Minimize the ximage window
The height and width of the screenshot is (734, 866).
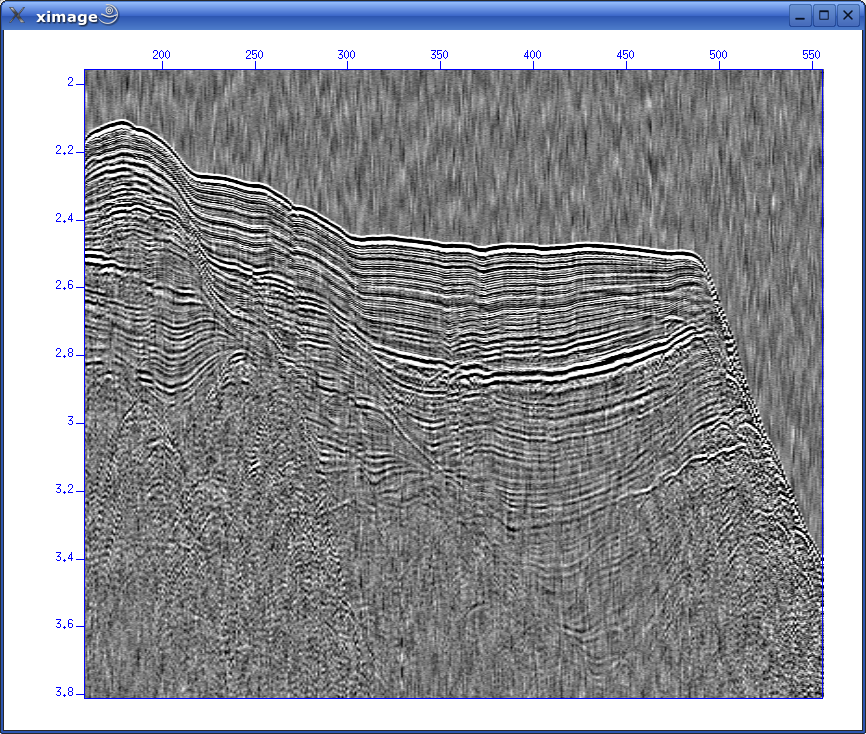click(x=800, y=15)
